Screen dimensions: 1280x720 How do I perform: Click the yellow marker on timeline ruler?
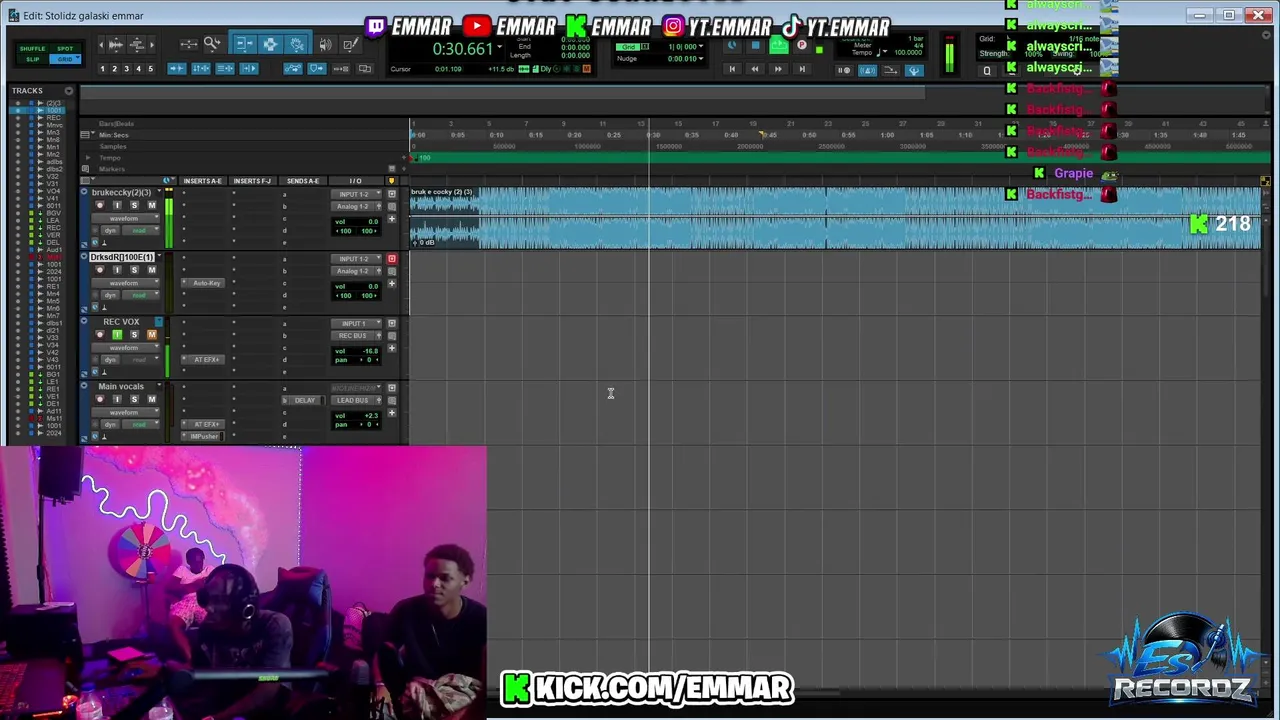coord(762,135)
